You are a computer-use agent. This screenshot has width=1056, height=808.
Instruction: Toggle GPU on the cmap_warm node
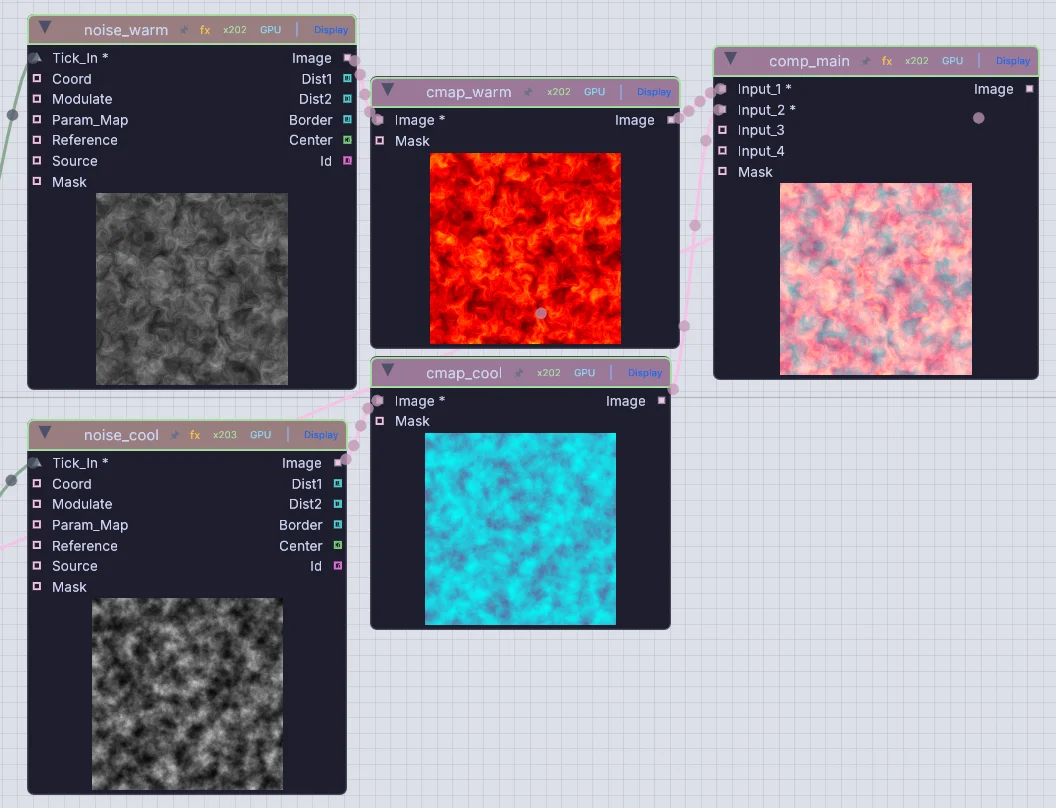click(594, 92)
